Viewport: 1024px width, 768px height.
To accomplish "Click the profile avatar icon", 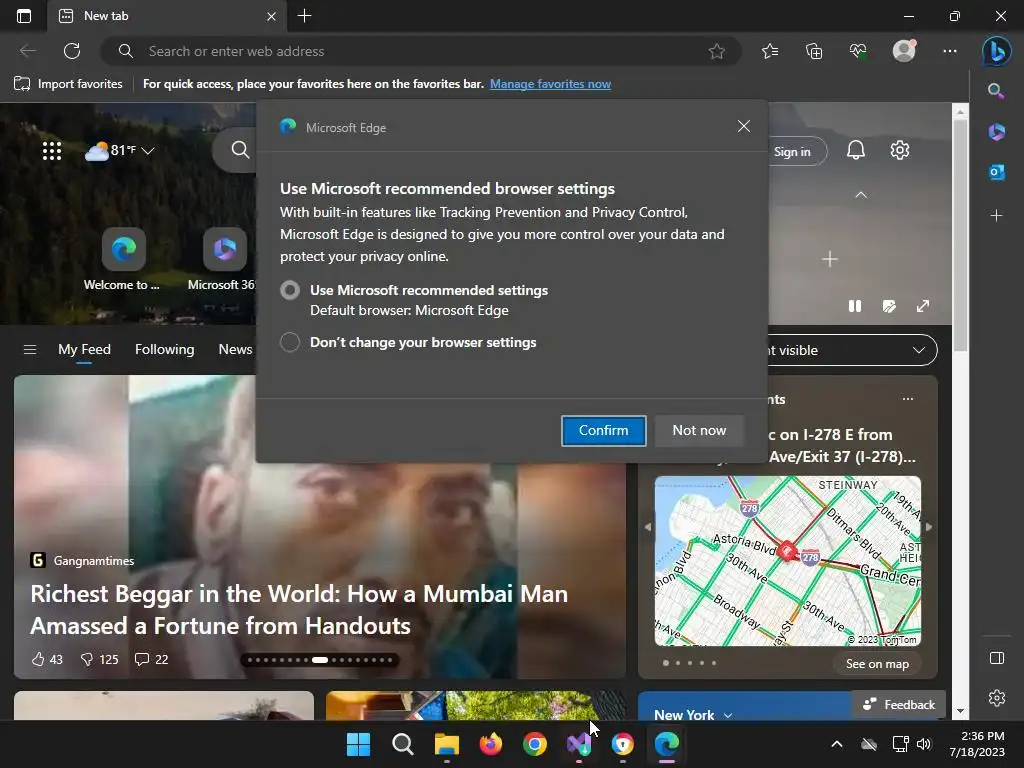I will coord(904,50).
